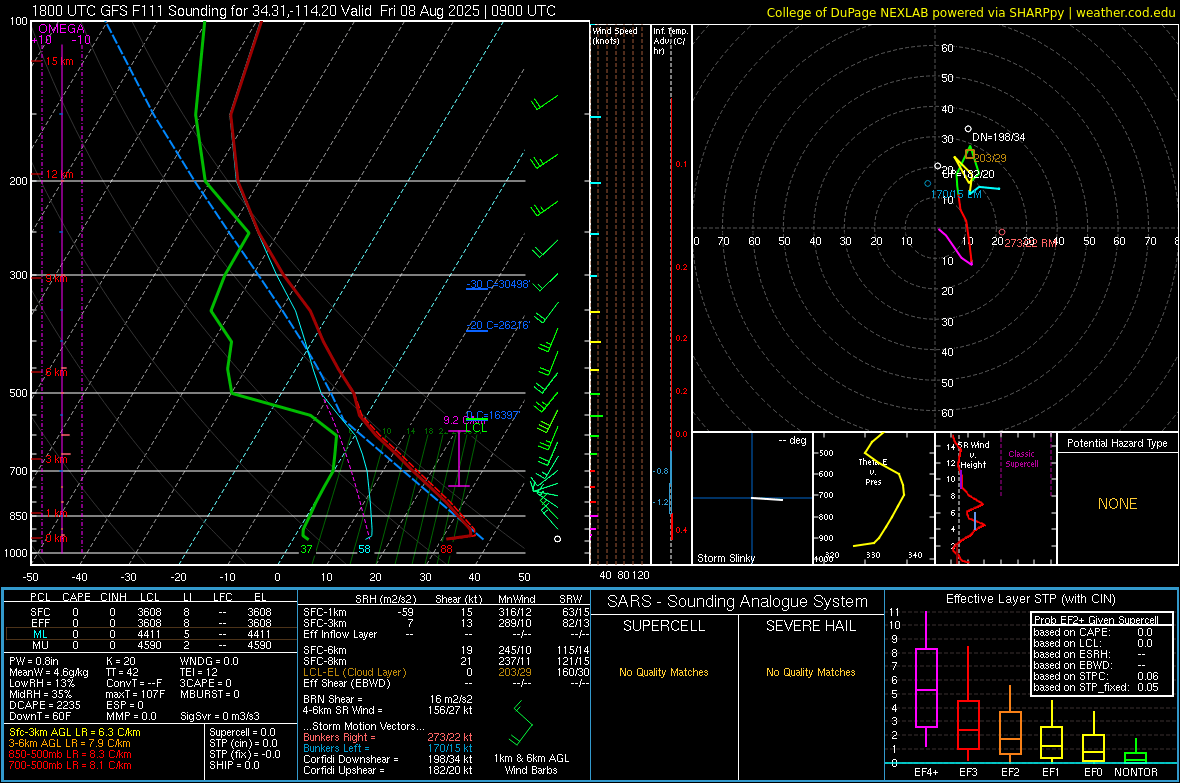
Task: Click the "maxT = 107F" value
Action: tap(135, 693)
